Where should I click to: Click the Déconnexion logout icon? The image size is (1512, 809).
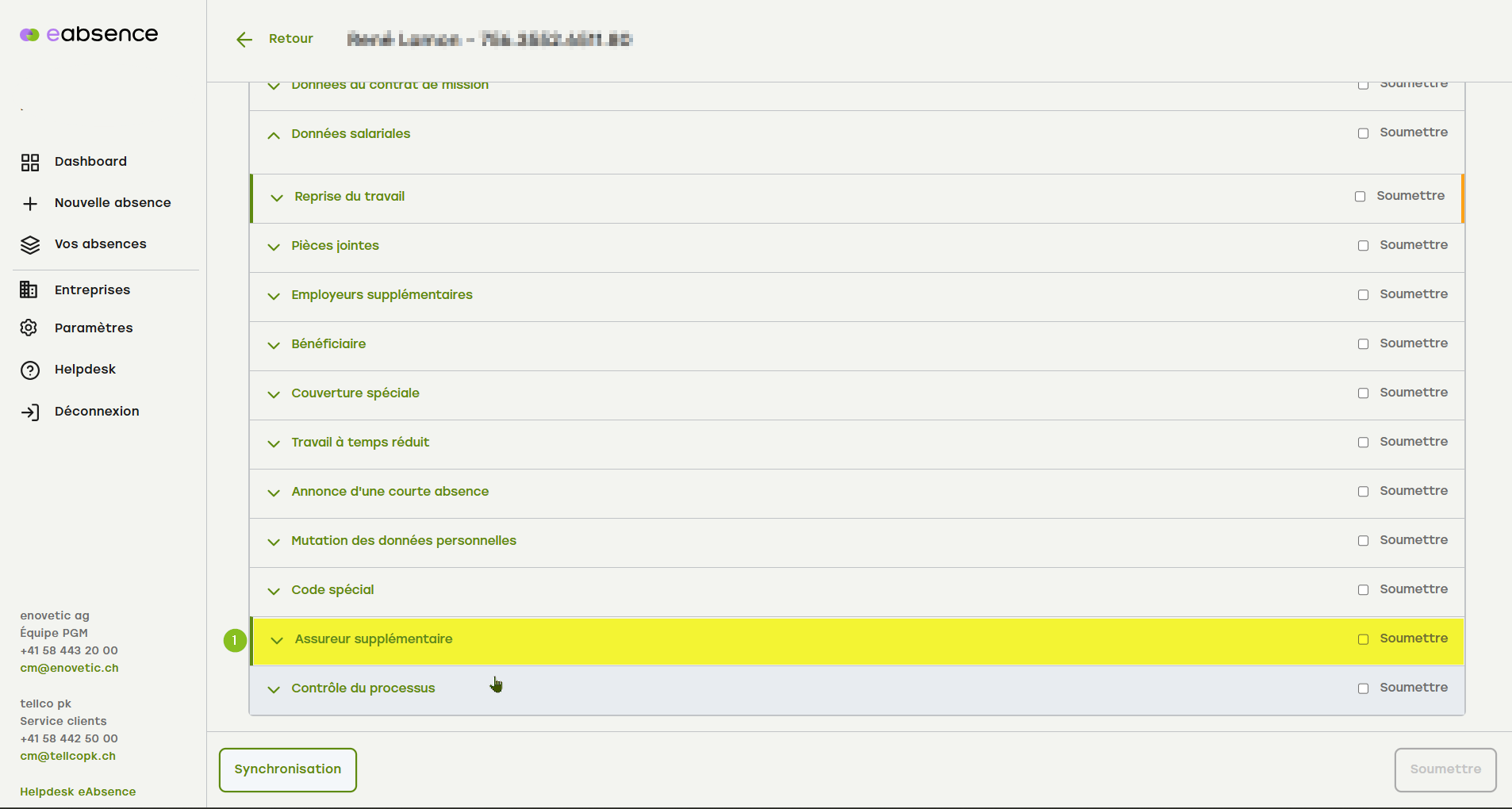(30, 412)
